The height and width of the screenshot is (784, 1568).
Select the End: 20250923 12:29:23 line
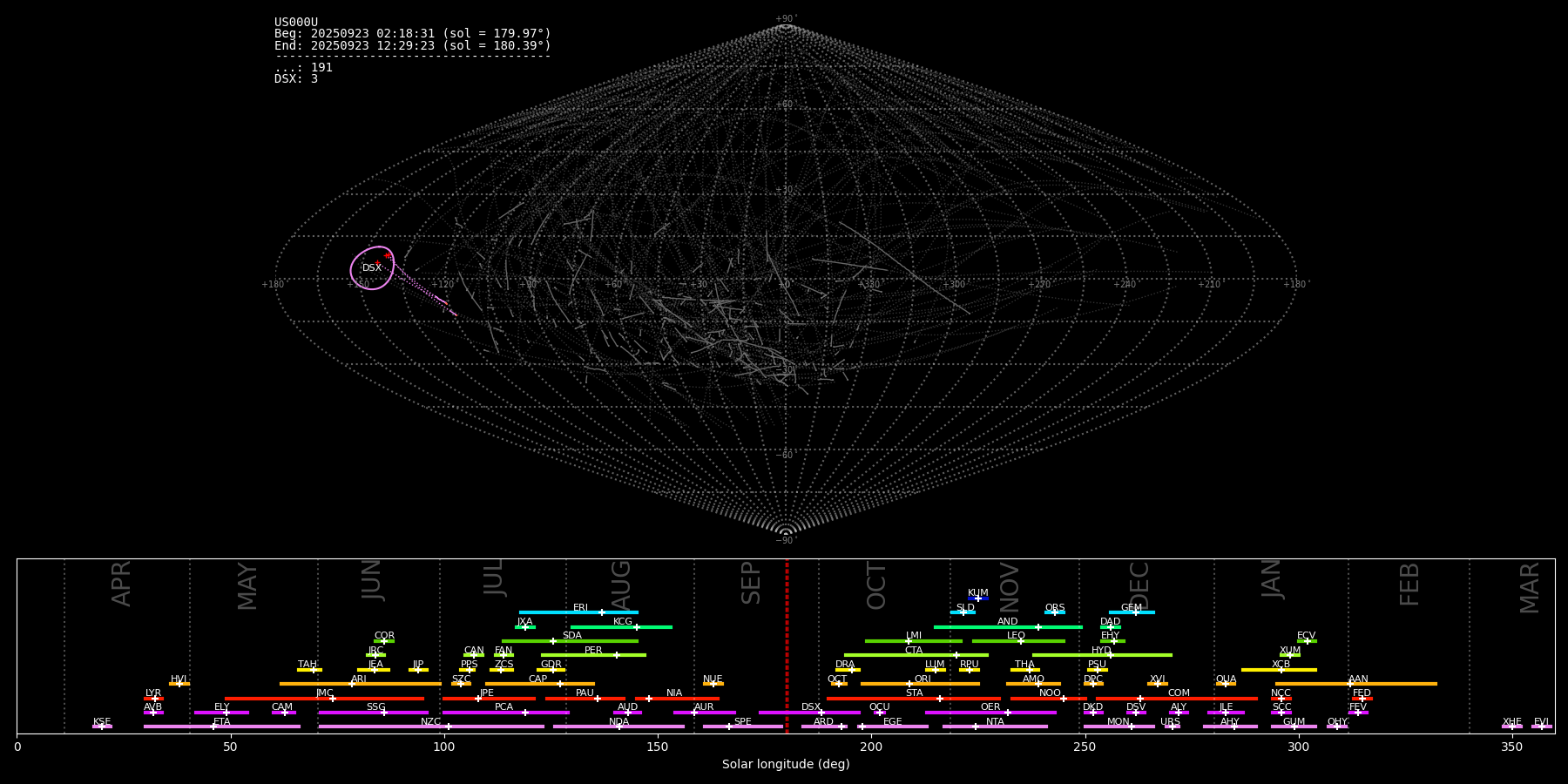click(x=413, y=45)
